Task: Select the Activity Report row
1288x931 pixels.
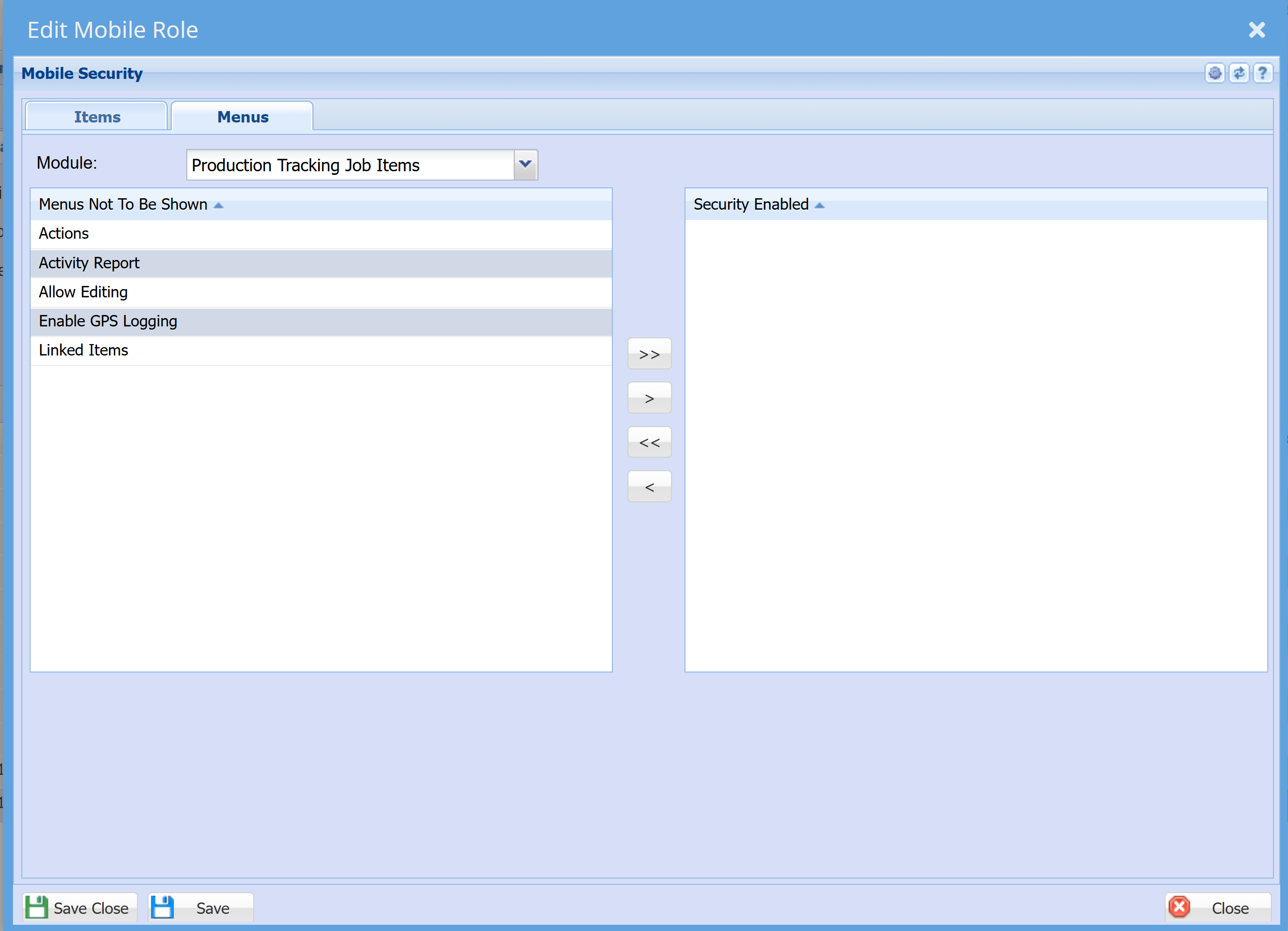Action: click(321, 263)
